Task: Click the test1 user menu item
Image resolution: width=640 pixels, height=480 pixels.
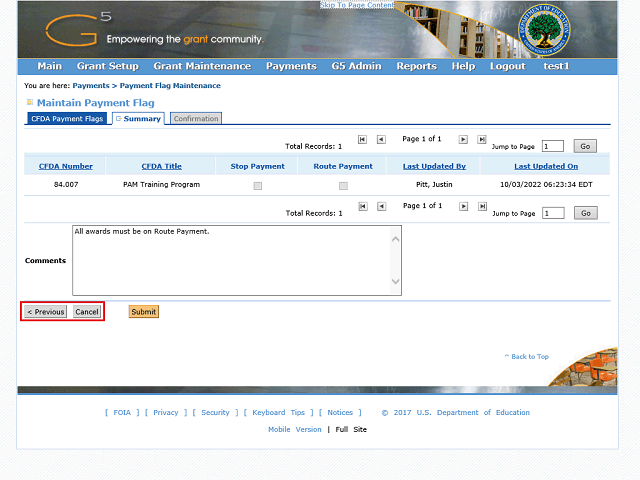Action: pyautogui.click(x=556, y=66)
